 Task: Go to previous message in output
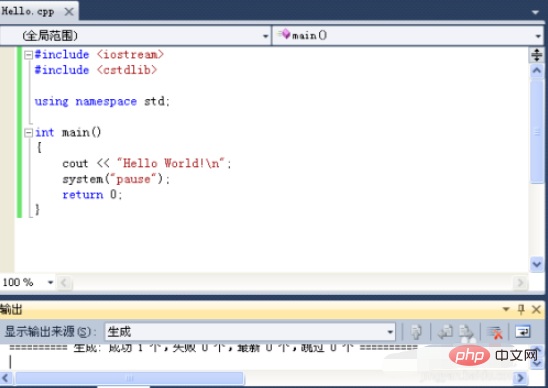pyautogui.click(x=446, y=332)
